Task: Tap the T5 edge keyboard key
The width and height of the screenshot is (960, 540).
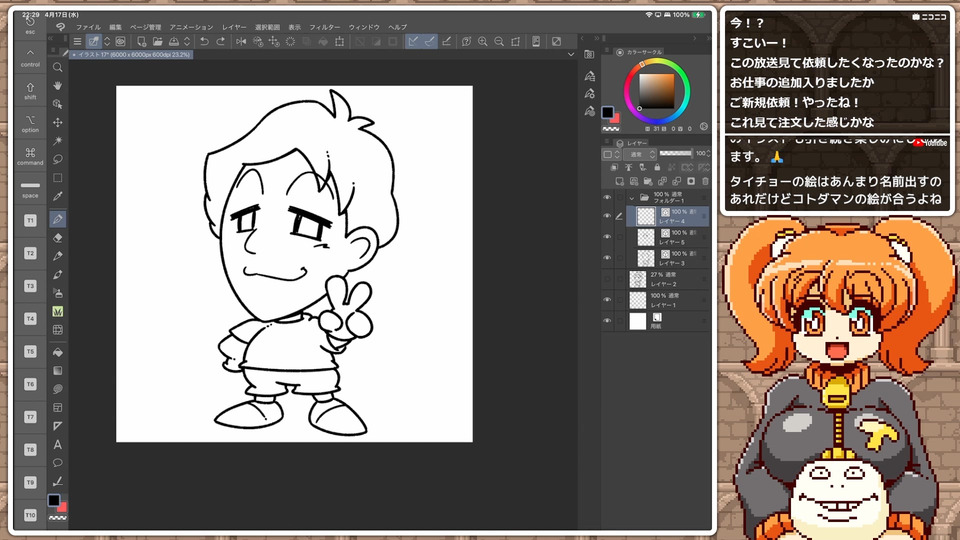Action: (x=30, y=351)
